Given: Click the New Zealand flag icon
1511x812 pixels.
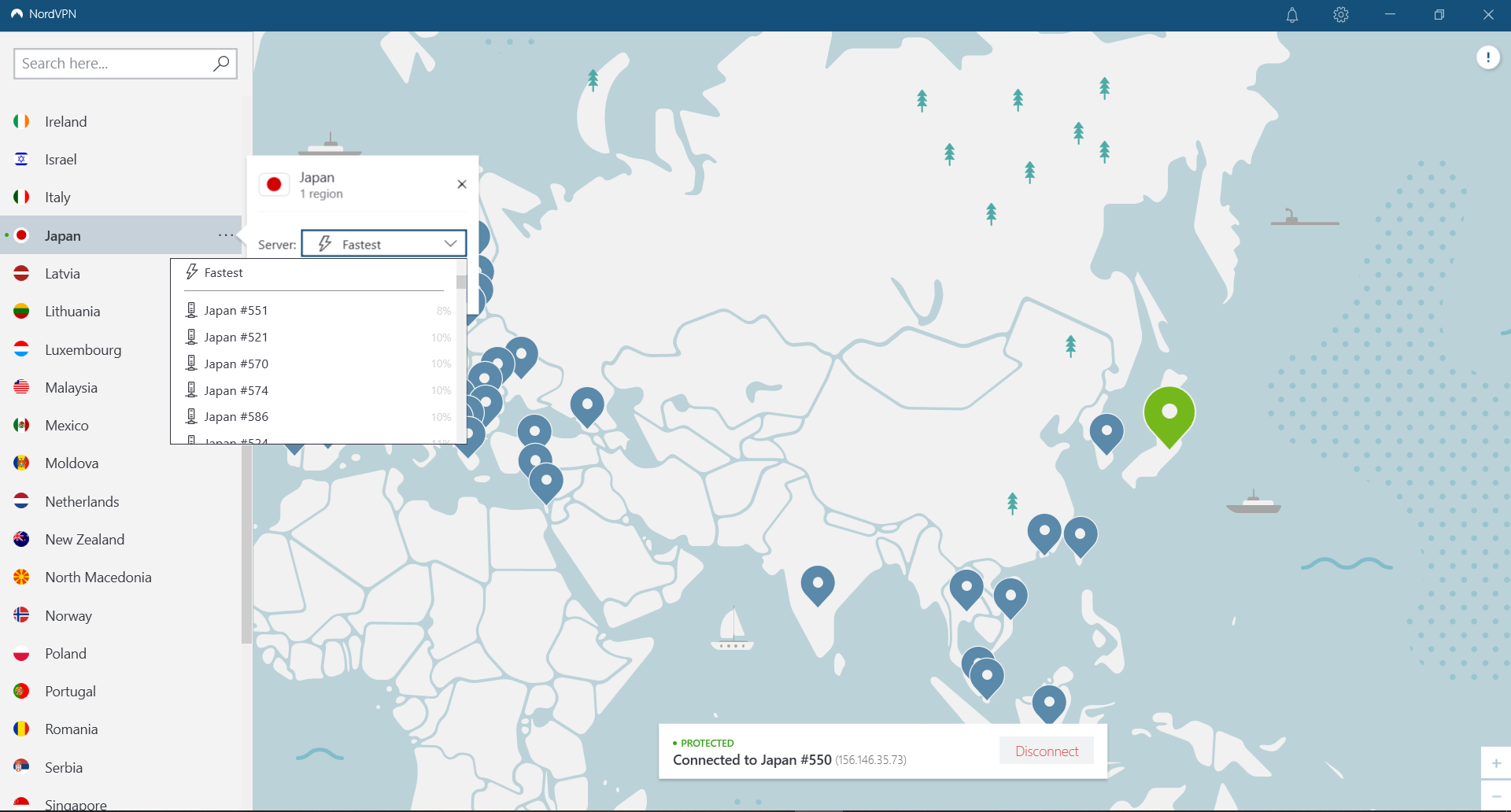Looking at the screenshot, I should pyautogui.click(x=21, y=539).
